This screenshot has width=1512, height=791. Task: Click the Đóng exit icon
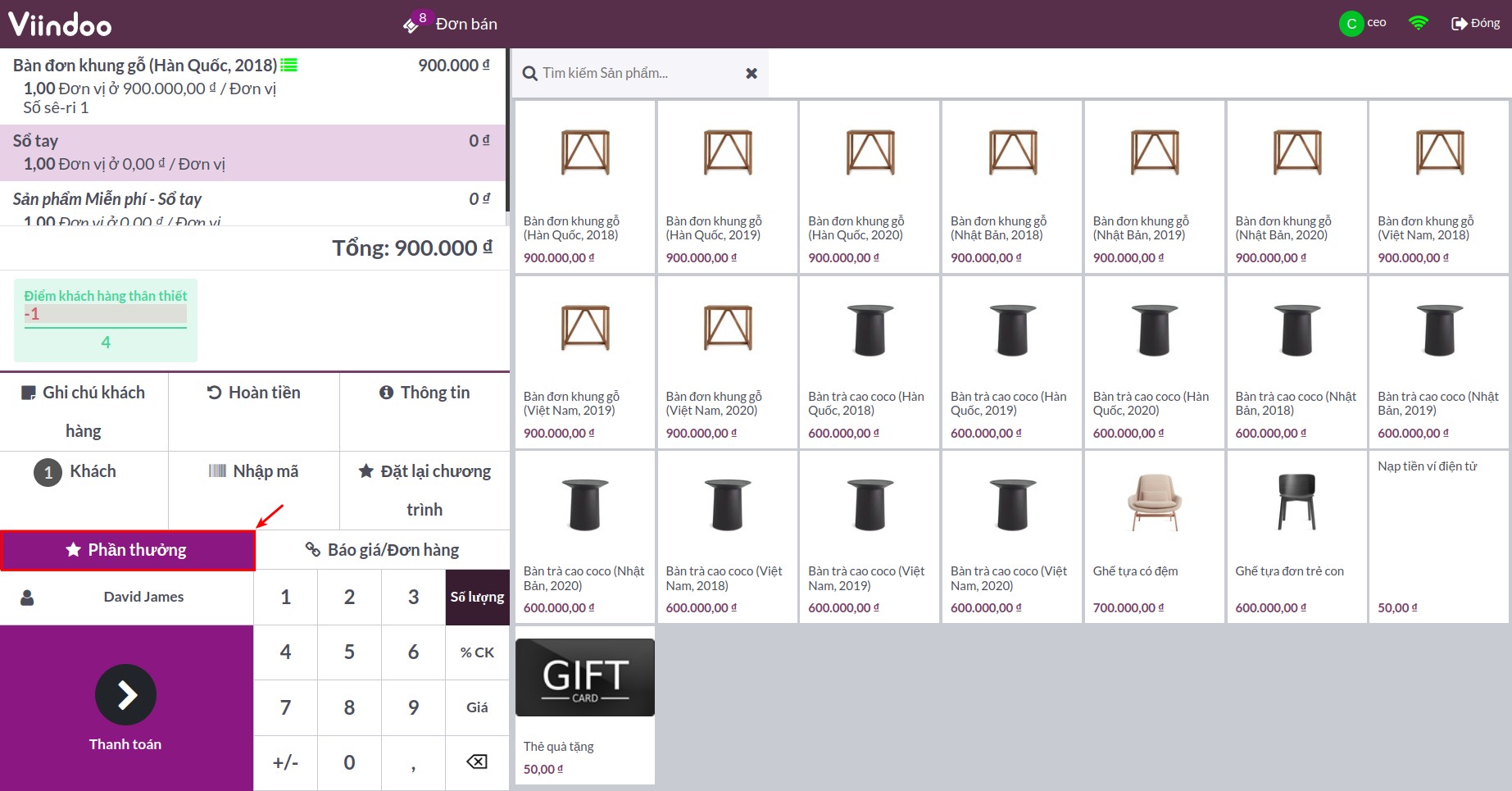[1459, 24]
